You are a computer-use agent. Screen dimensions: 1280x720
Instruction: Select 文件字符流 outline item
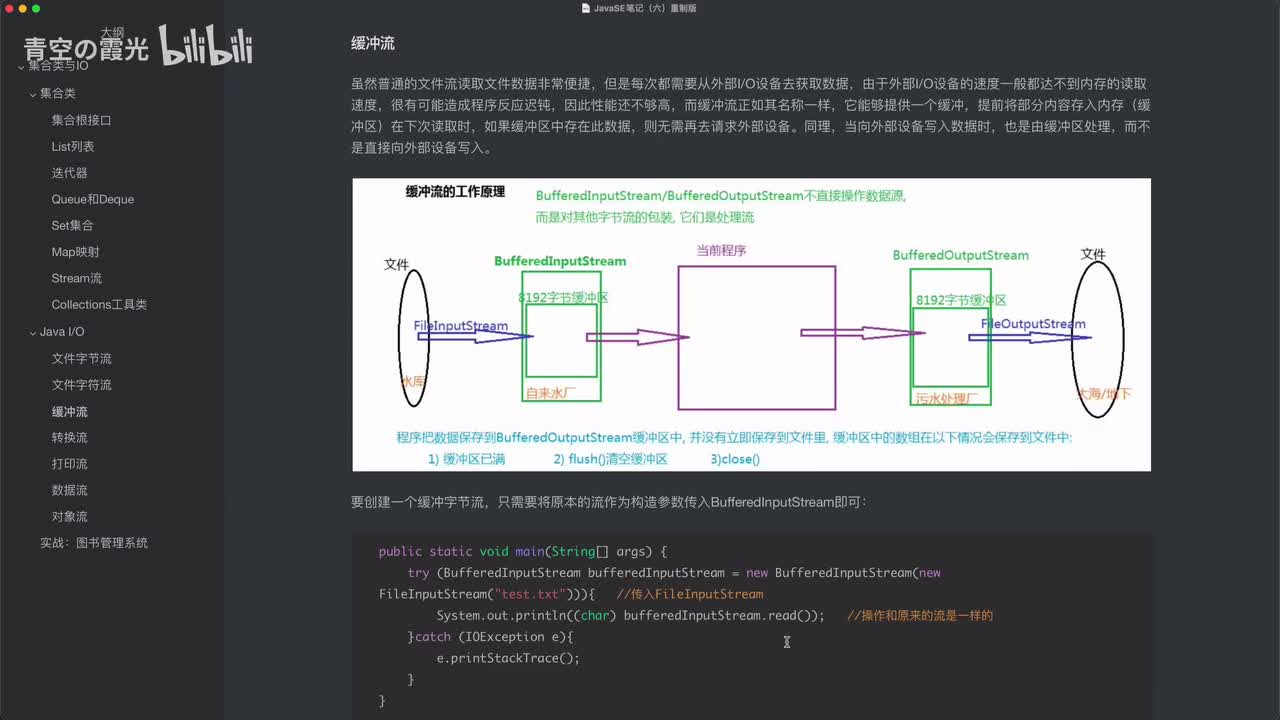click(82, 385)
